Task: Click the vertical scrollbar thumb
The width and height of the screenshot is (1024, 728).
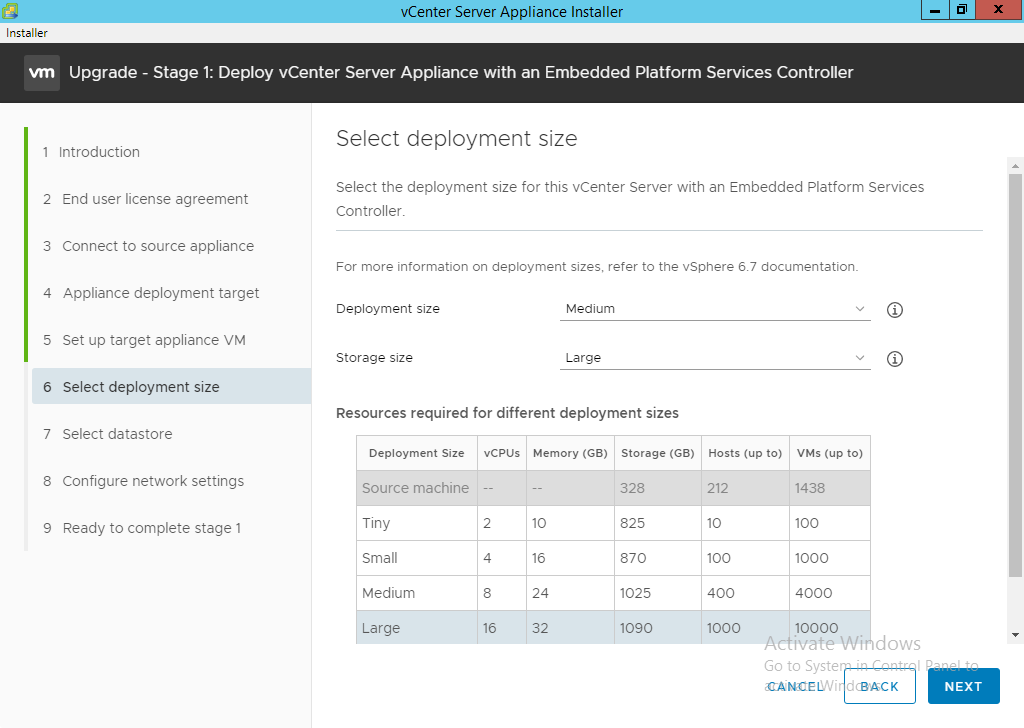Action: pos(1015,375)
